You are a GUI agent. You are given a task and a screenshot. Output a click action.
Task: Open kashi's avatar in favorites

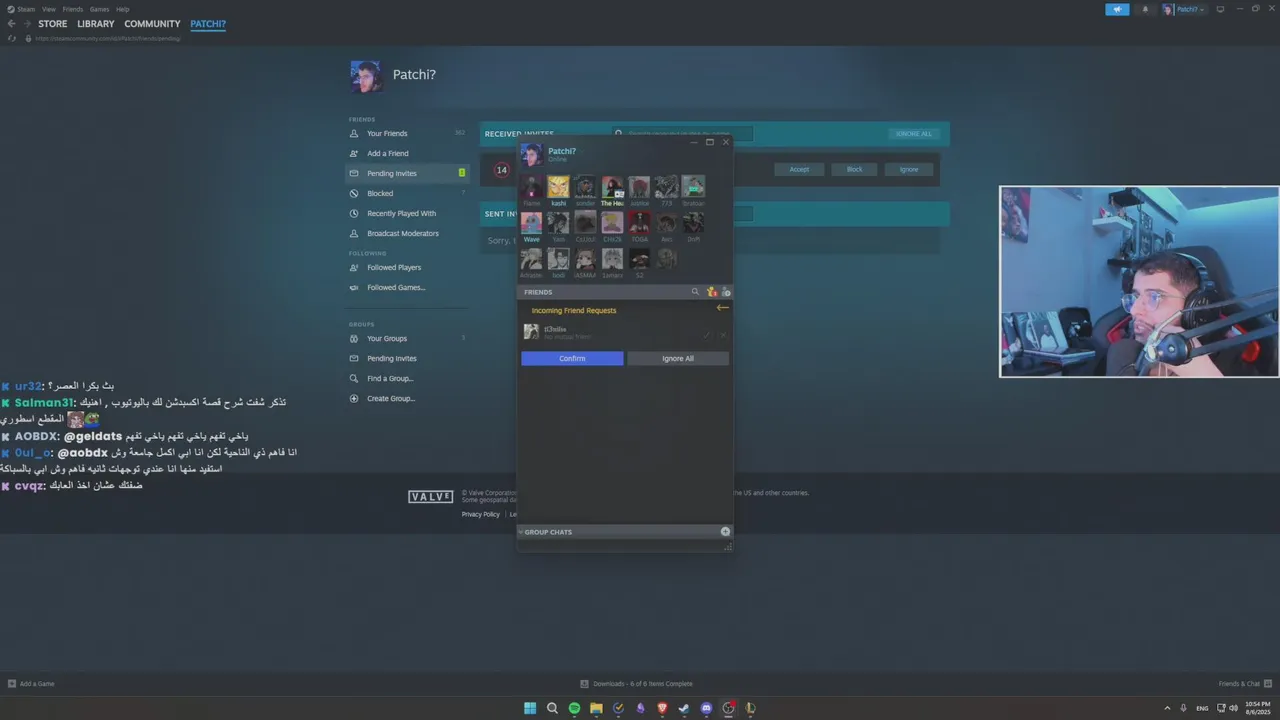[x=558, y=187]
